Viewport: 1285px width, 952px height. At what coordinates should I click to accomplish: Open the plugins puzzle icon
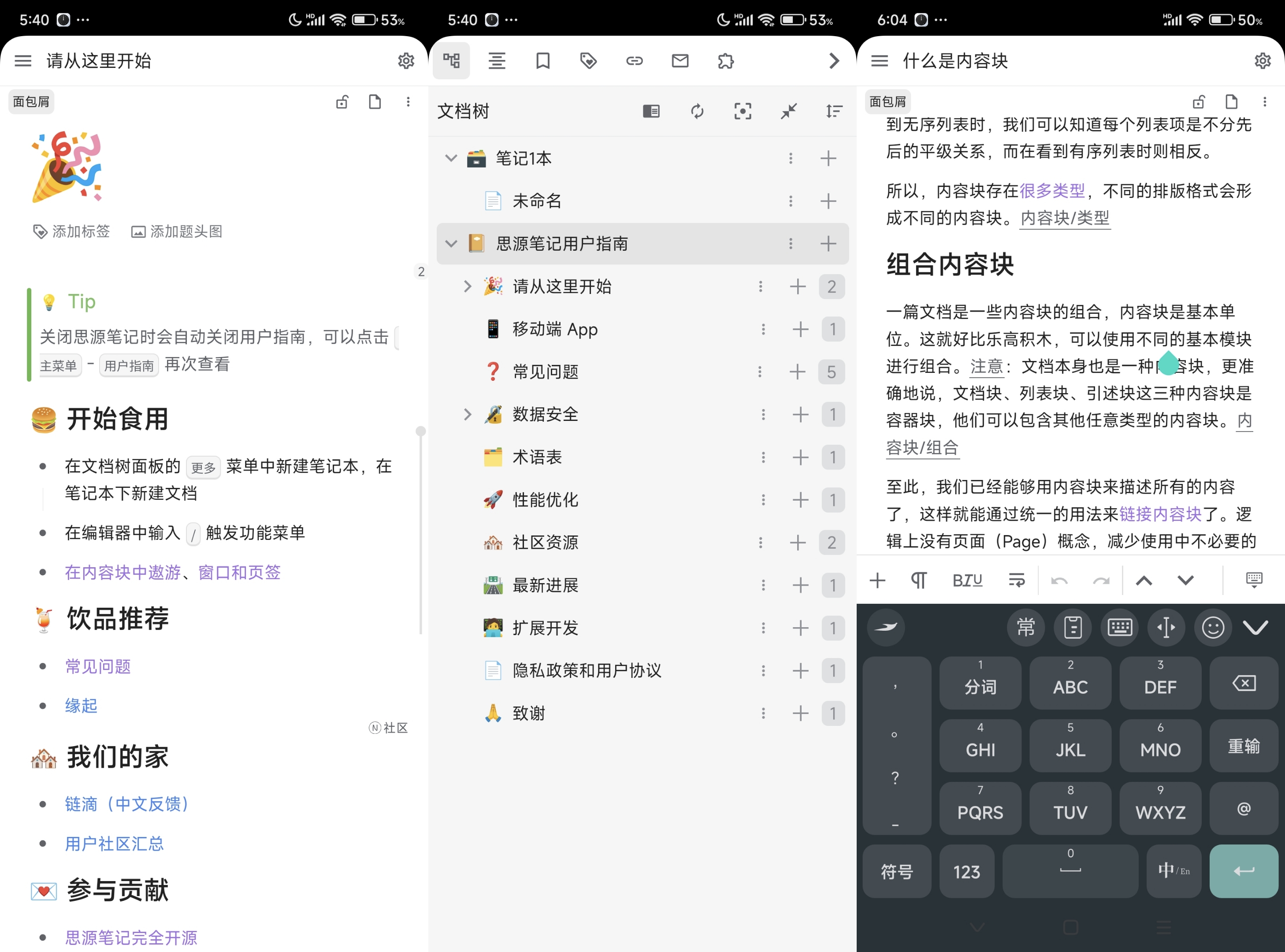725,60
